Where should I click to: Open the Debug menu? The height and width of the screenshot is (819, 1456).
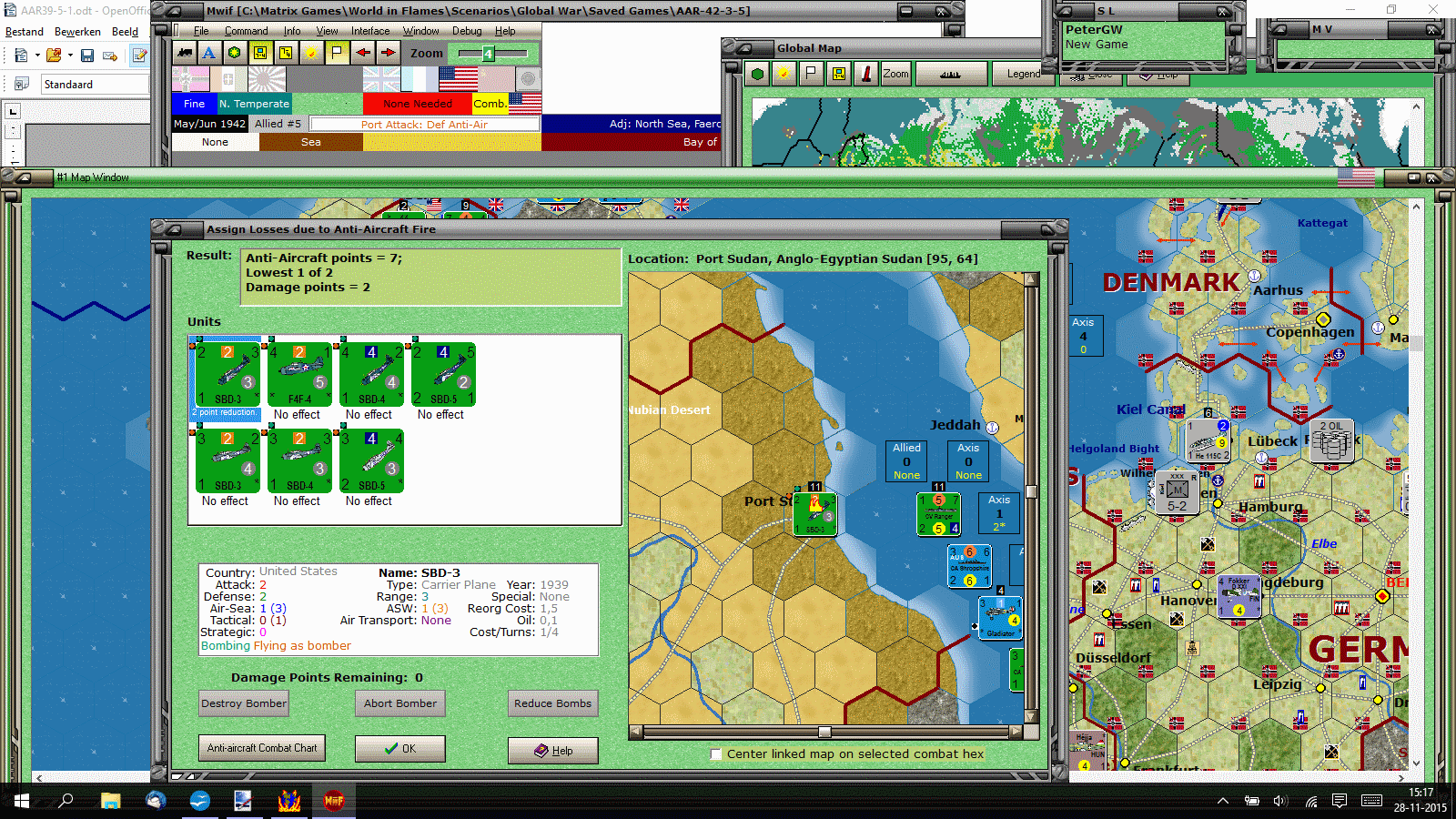click(x=468, y=31)
